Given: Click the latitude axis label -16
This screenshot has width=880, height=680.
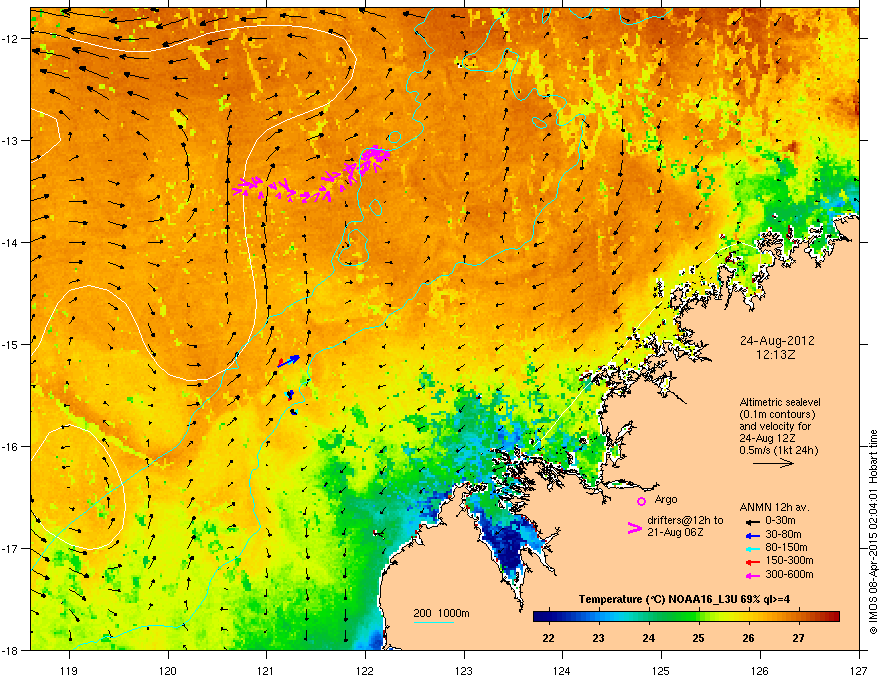Looking at the screenshot, I should click(10, 447).
